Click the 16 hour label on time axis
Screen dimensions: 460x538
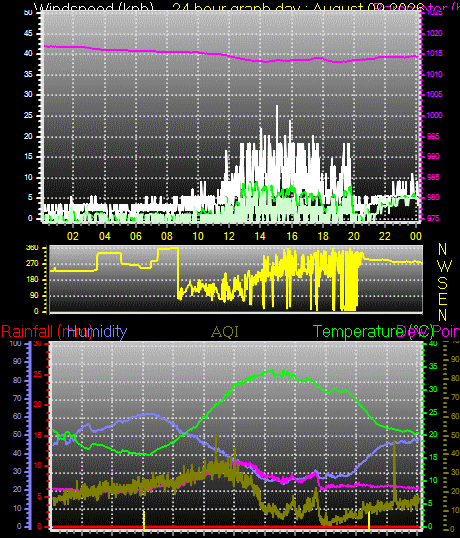pos(292,236)
